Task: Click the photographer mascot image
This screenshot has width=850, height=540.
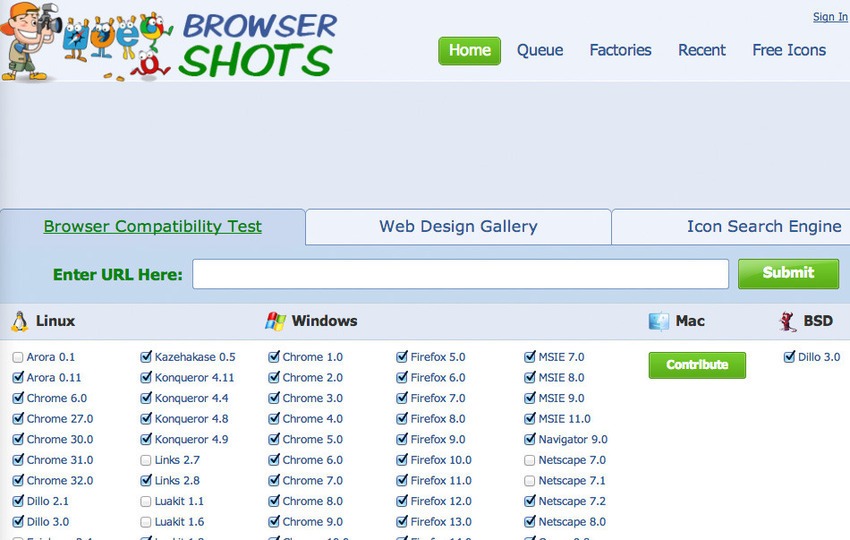Action: coord(30,42)
